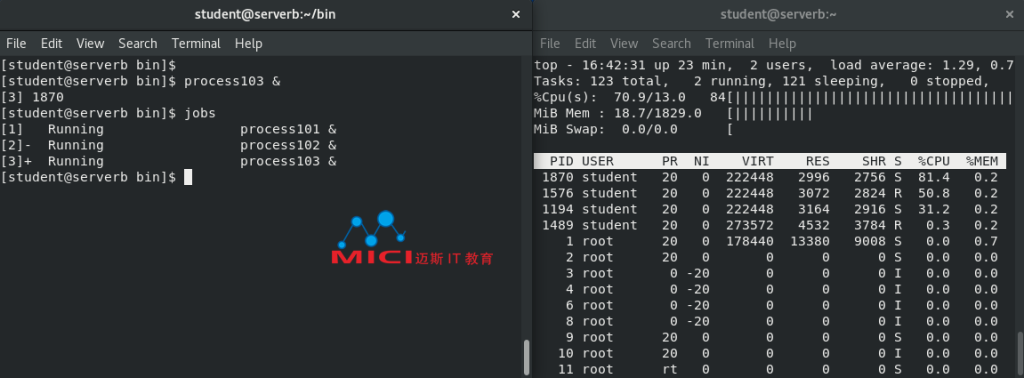Click the 81.4 %CPU value
This screenshot has height=378, width=1024.
[x=934, y=178]
